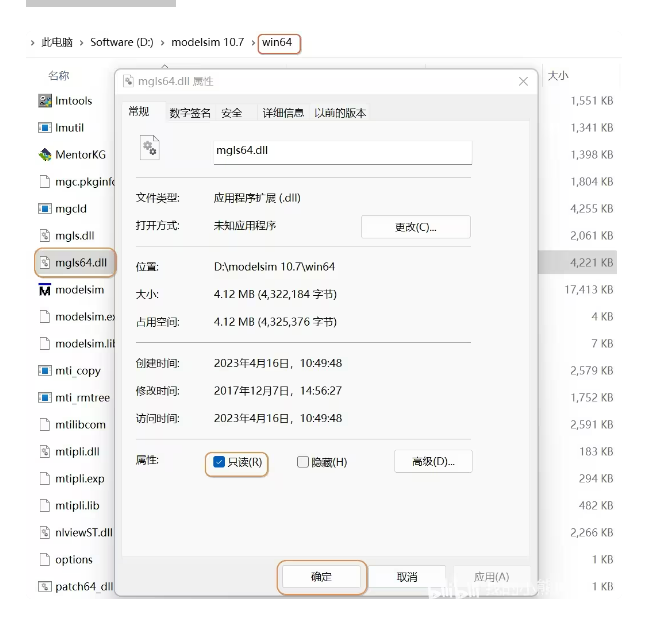The height and width of the screenshot is (620, 656).
Task: Click the 高级(D)... advanced button
Action: click(x=433, y=461)
